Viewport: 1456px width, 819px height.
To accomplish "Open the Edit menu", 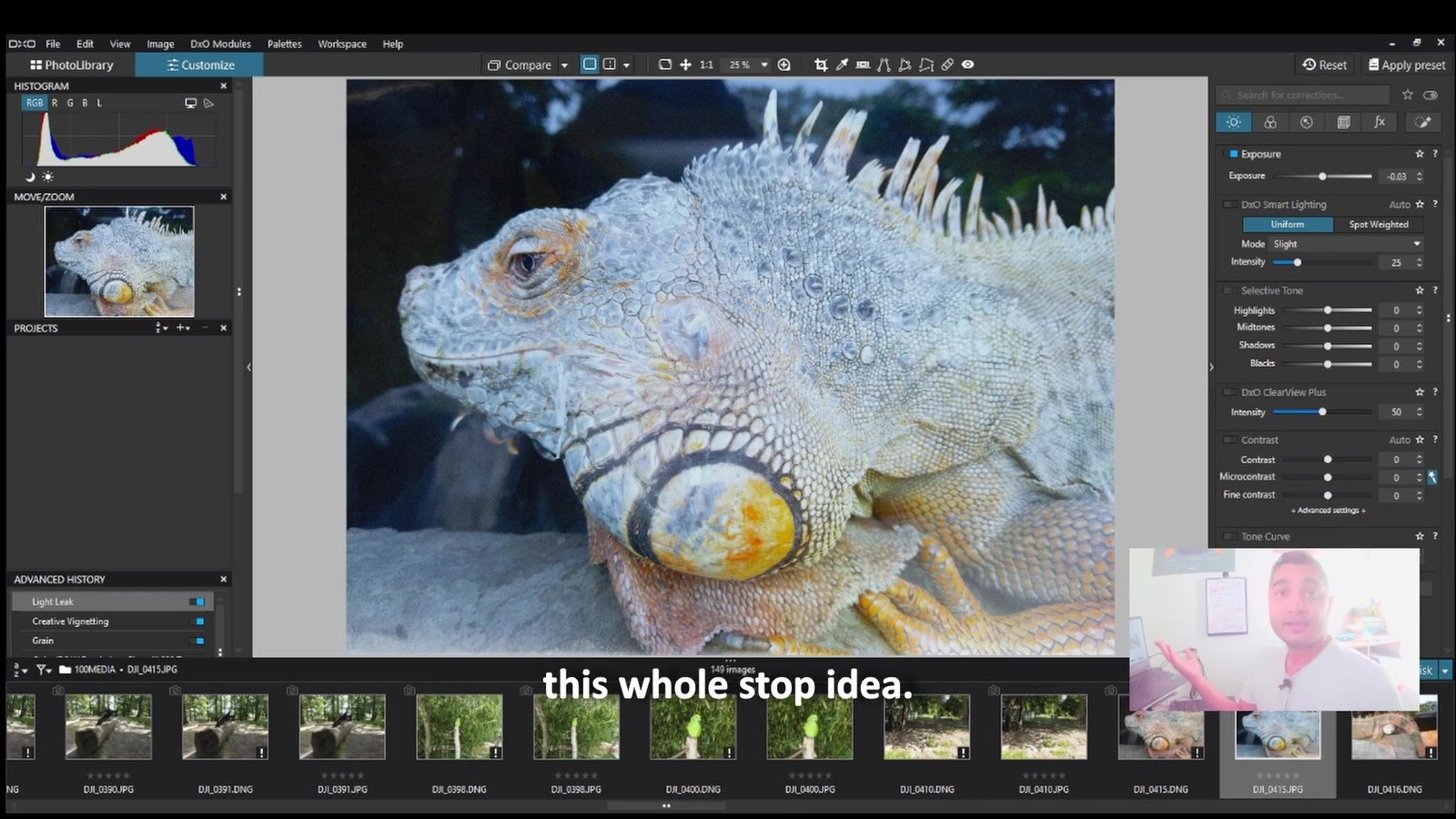I will click(85, 44).
